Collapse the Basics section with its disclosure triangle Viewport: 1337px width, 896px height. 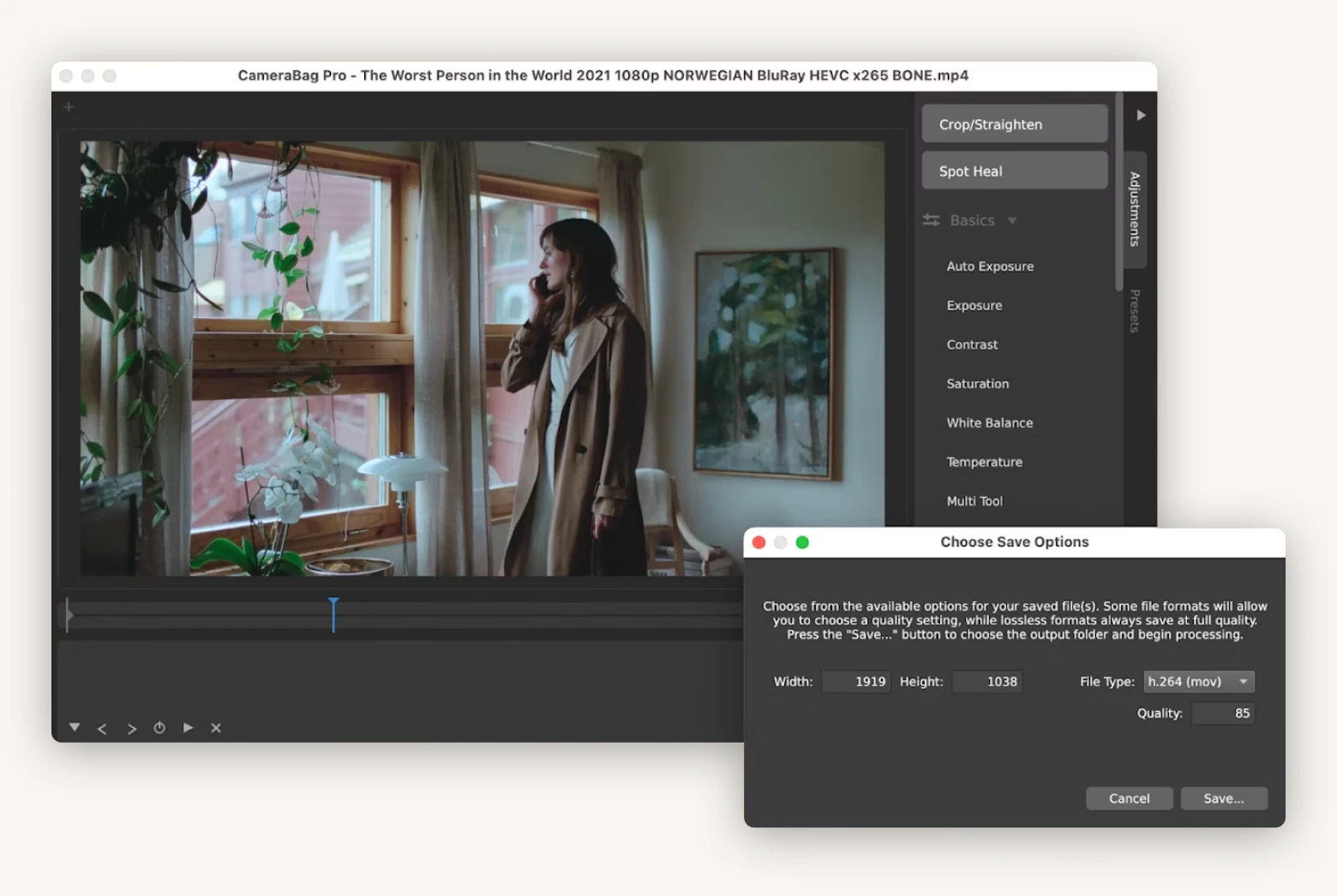(1012, 220)
